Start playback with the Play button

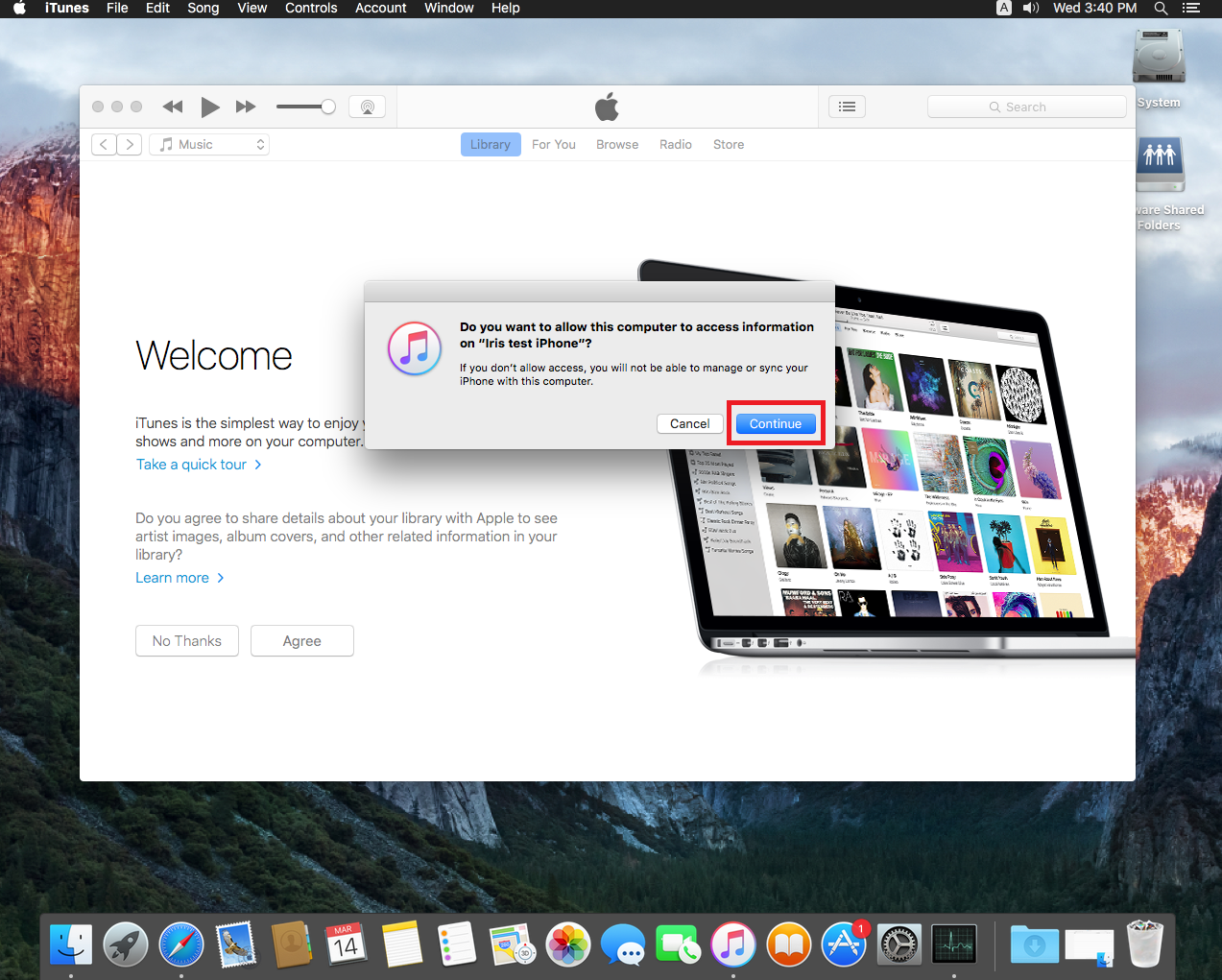point(210,107)
